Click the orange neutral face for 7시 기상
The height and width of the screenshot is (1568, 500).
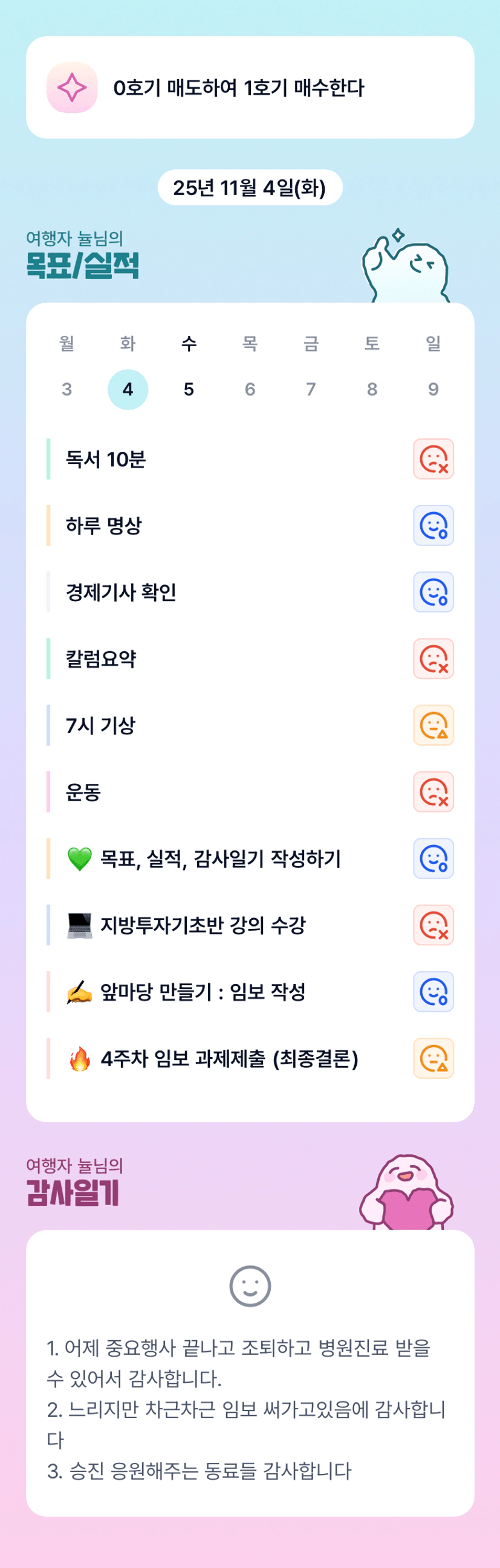coord(433,725)
